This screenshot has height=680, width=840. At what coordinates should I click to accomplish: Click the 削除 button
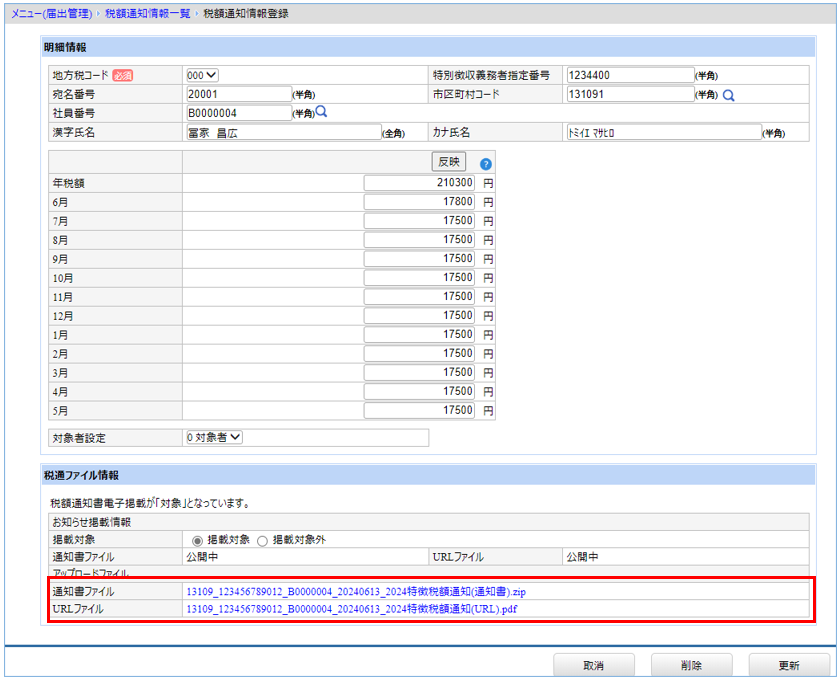(x=692, y=665)
